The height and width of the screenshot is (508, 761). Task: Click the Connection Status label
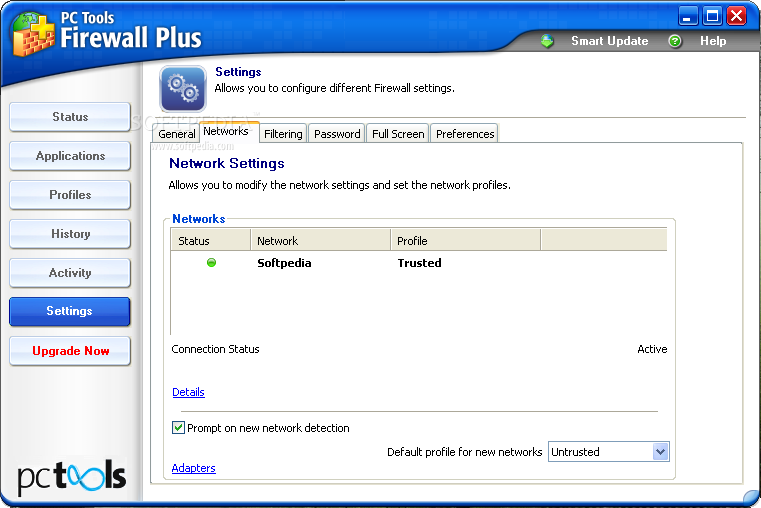pos(215,349)
